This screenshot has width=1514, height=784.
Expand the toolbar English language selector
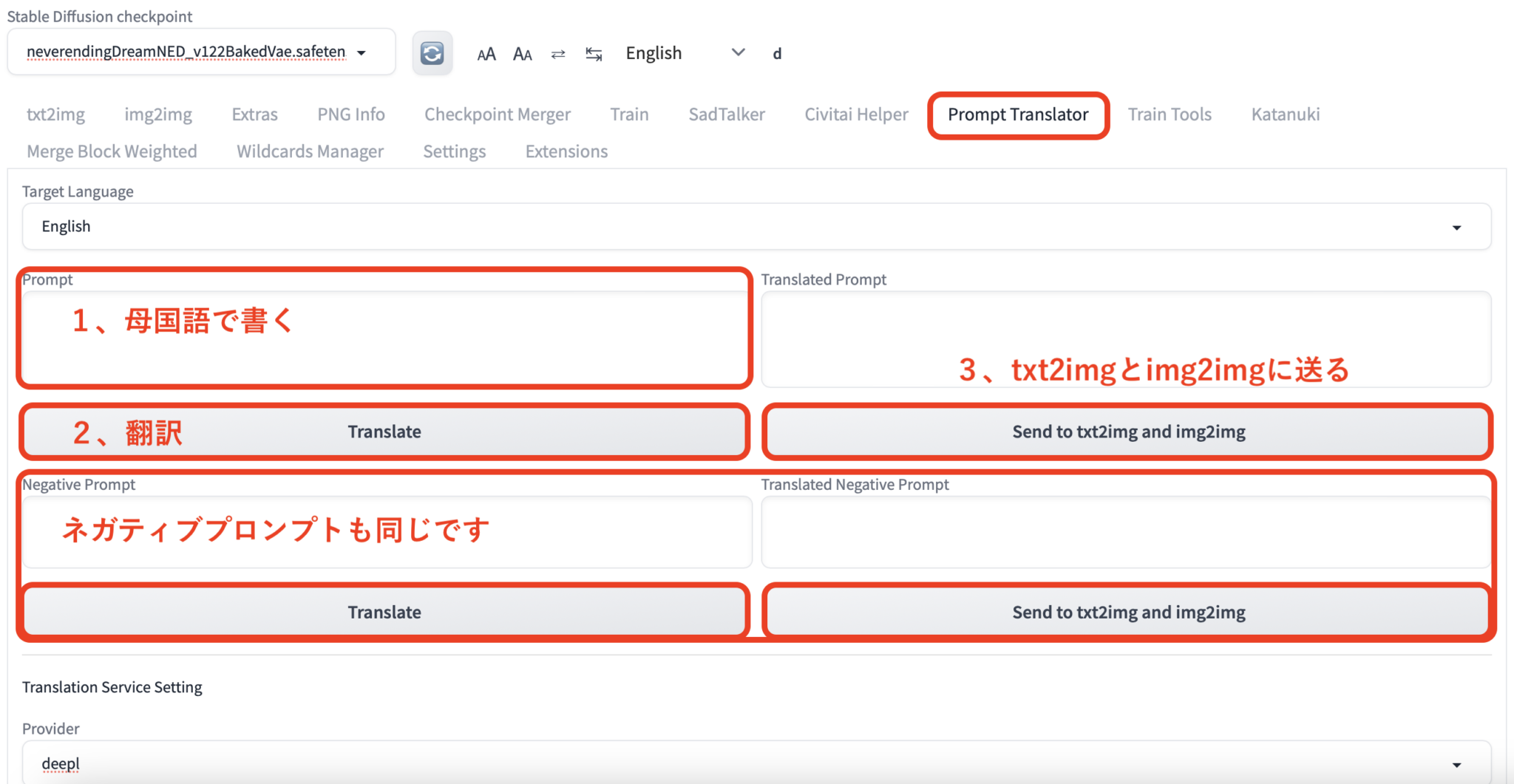pos(738,52)
